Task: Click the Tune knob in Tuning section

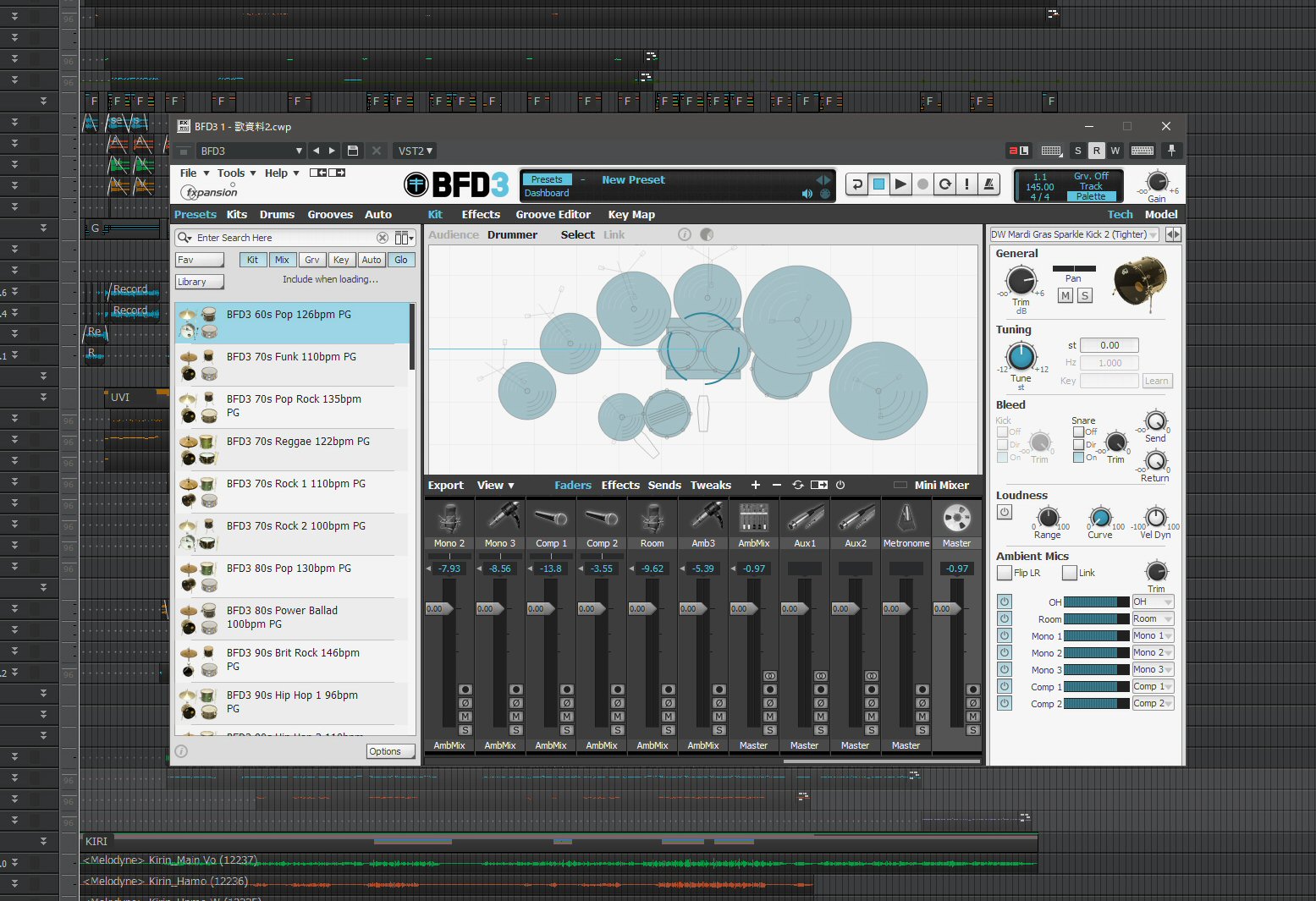Action: click(x=1021, y=357)
